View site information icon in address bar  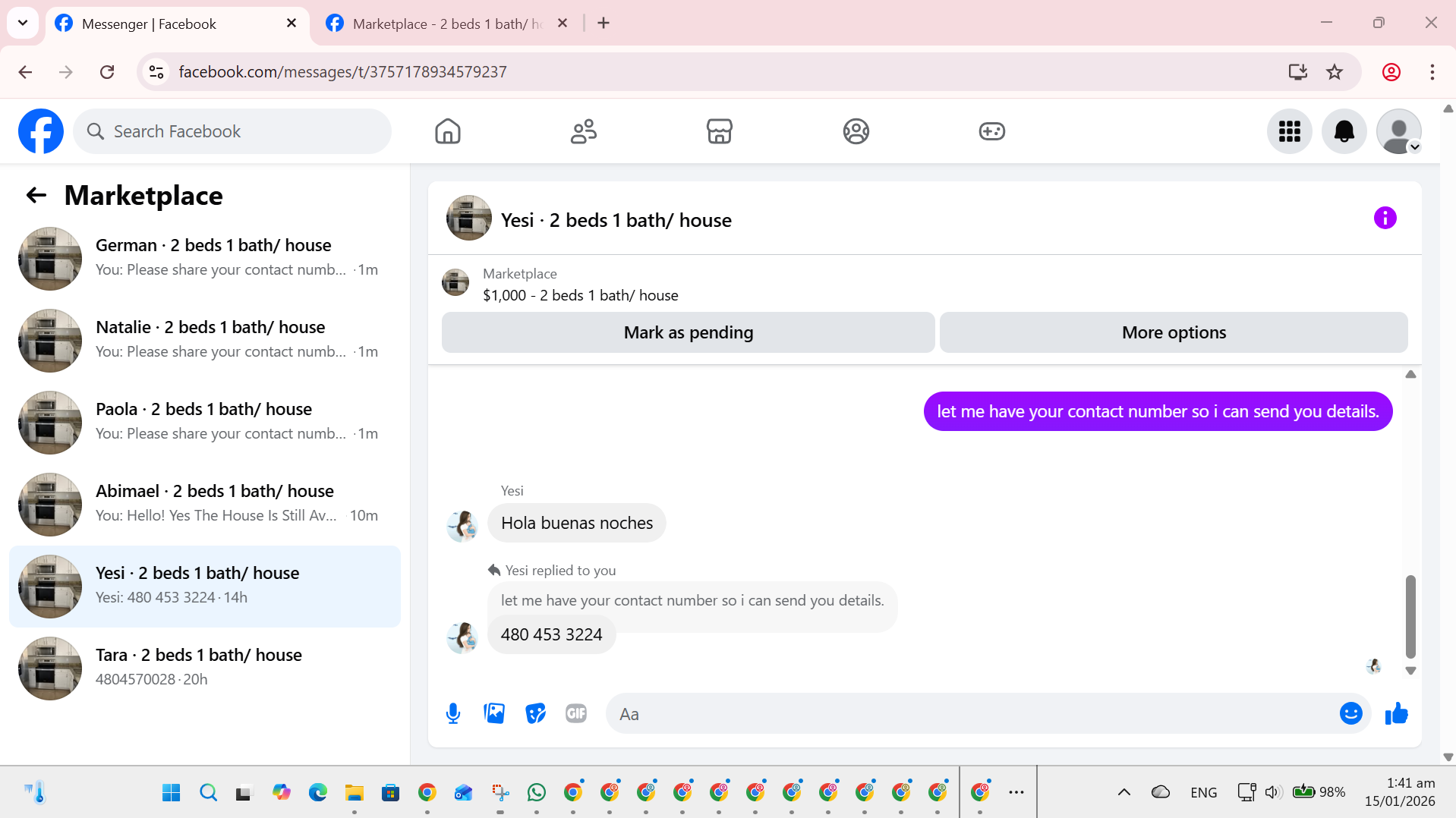point(156,72)
